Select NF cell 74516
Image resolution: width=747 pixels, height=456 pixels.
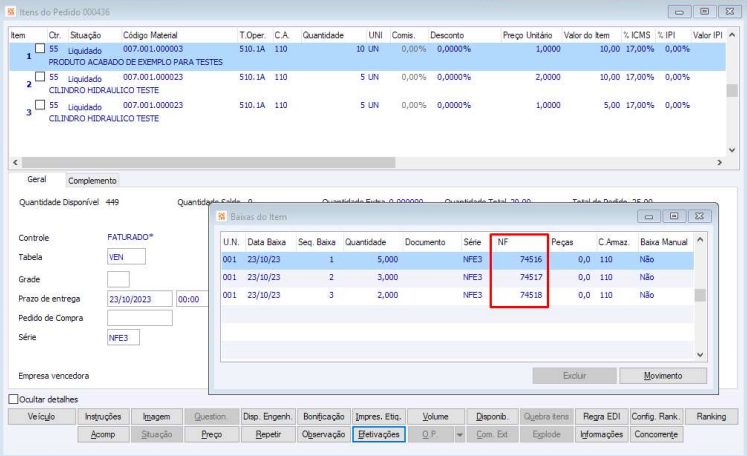531,259
